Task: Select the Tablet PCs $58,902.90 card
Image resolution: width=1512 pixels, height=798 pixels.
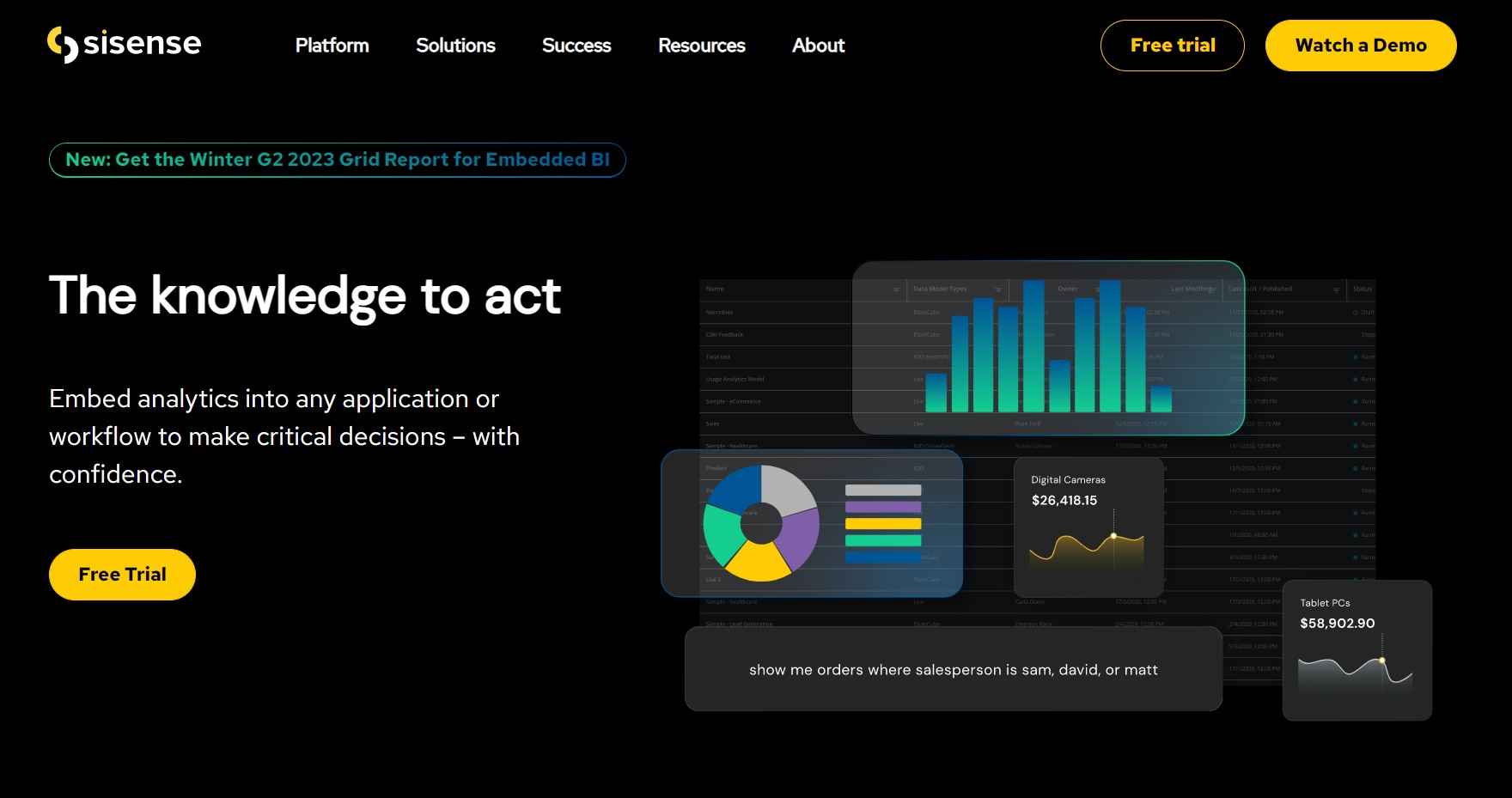Action: 1357,650
